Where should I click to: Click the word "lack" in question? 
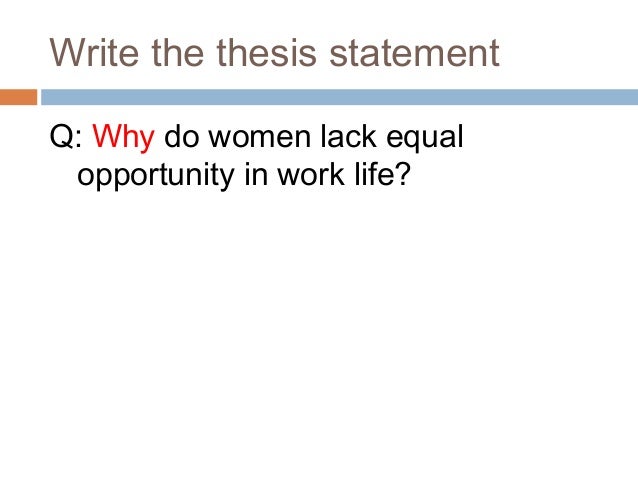pyautogui.click(x=349, y=136)
